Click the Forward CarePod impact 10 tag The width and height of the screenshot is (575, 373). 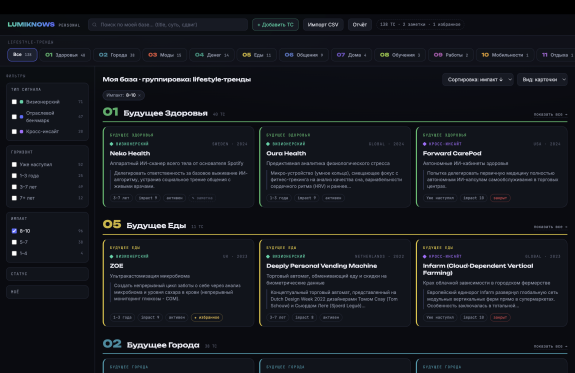click(473, 198)
